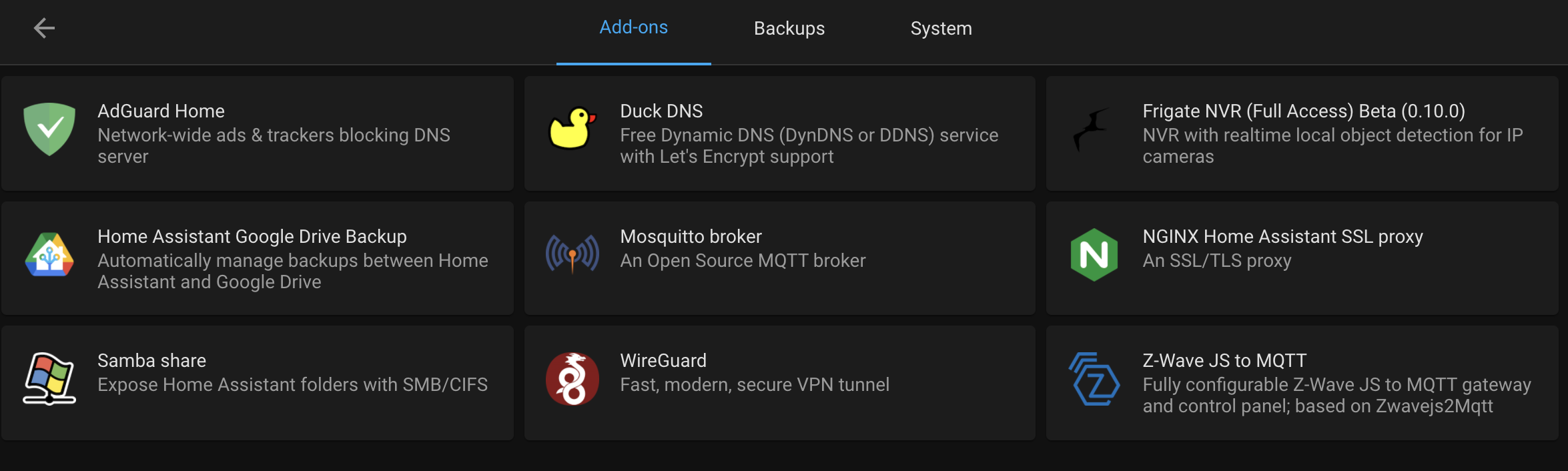Select the Add-ons tab
The image size is (1568, 471).
click(x=633, y=28)
